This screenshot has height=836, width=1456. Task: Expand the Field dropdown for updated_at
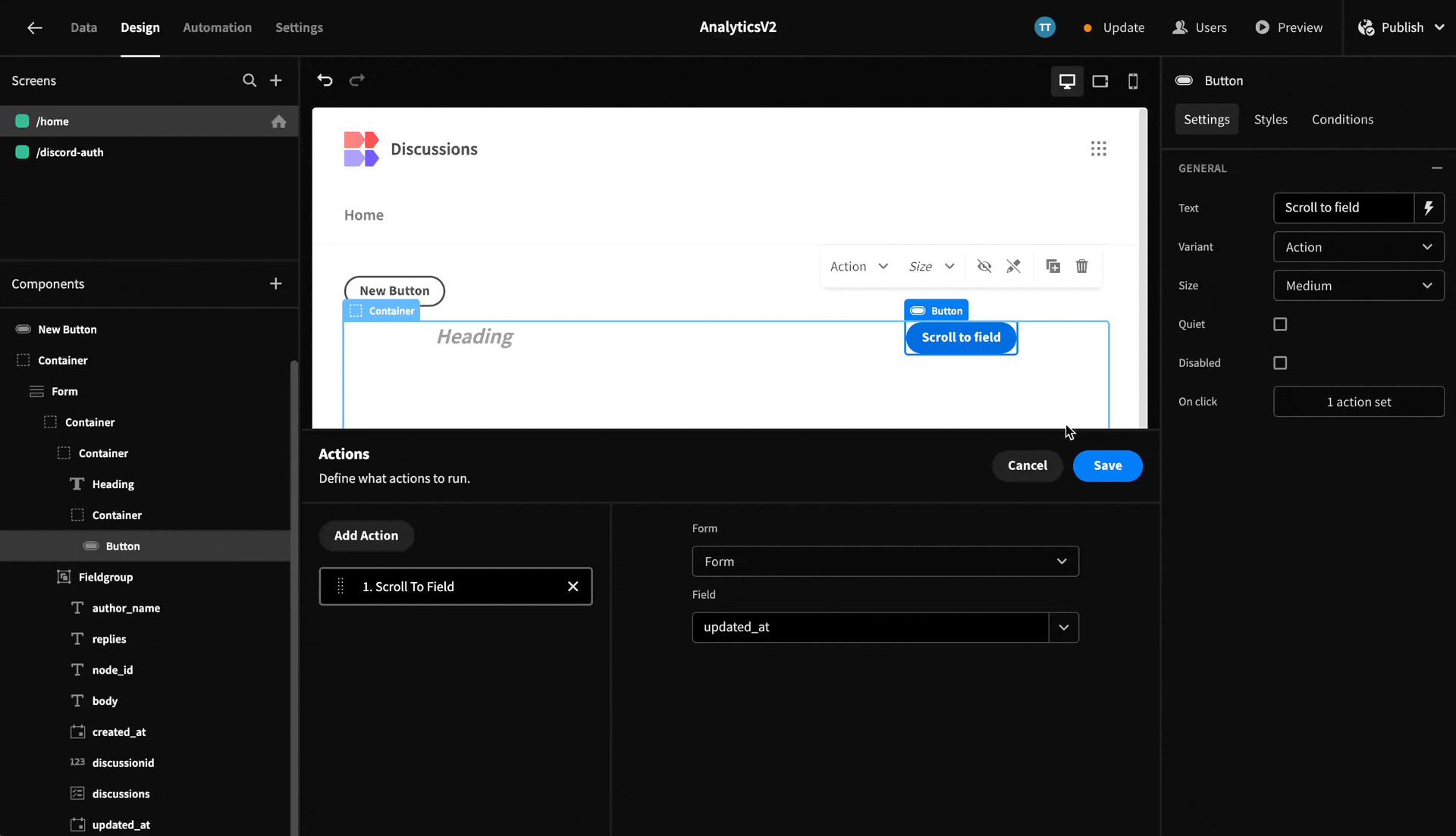[1063, 626]
